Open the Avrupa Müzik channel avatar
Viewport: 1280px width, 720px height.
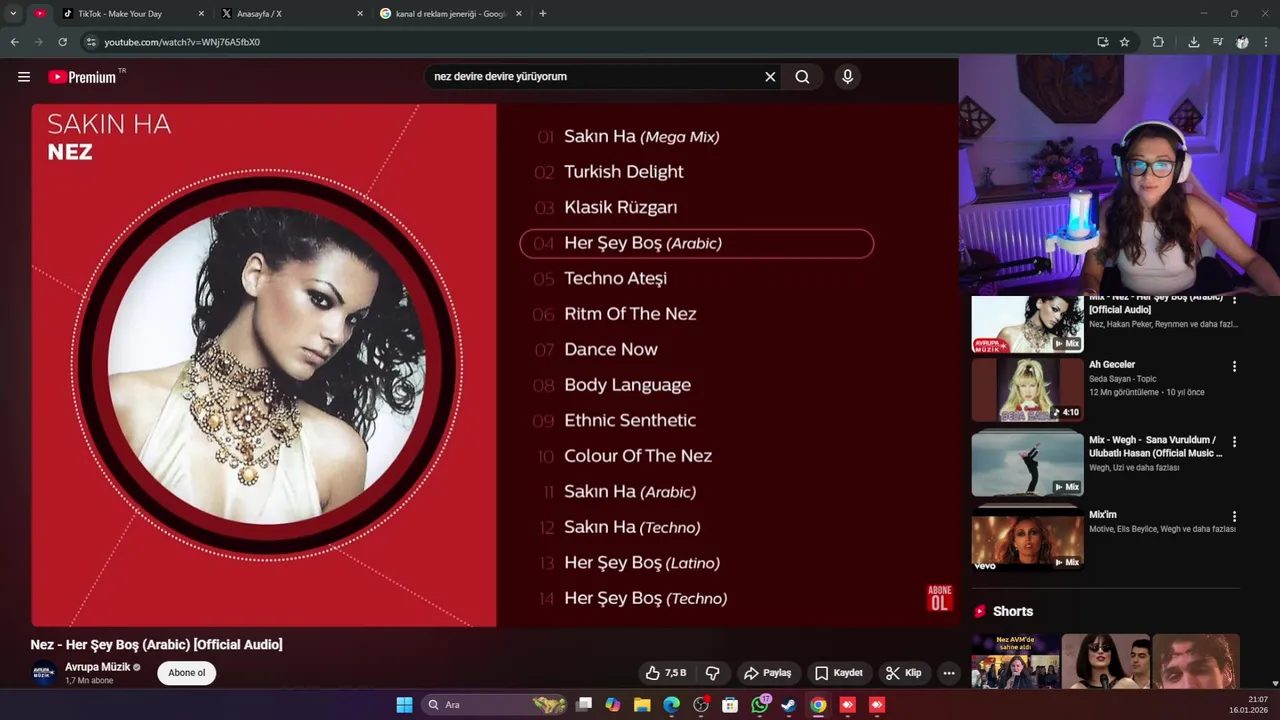[x=43, y=673]
